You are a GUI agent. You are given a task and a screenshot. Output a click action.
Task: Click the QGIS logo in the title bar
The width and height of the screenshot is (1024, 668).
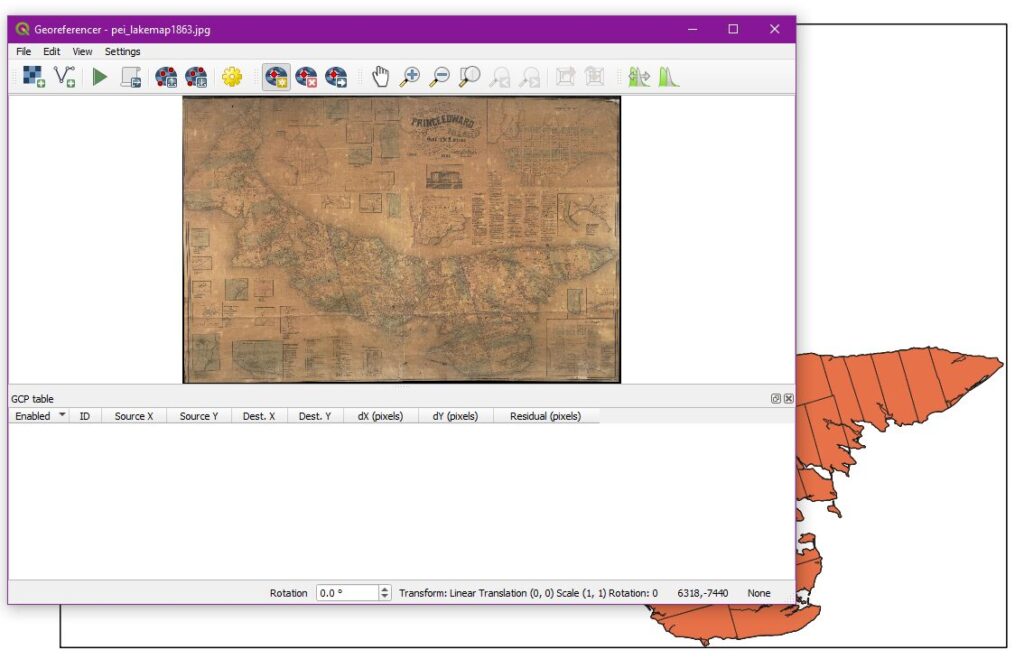pyautogui.click(x=23, y=29)
